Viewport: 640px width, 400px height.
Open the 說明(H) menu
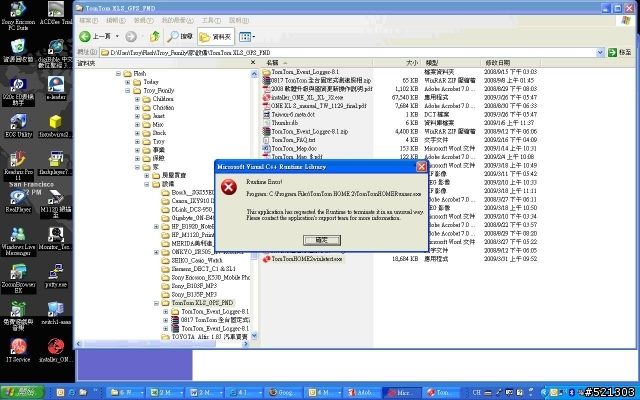[x=238, y=20]
